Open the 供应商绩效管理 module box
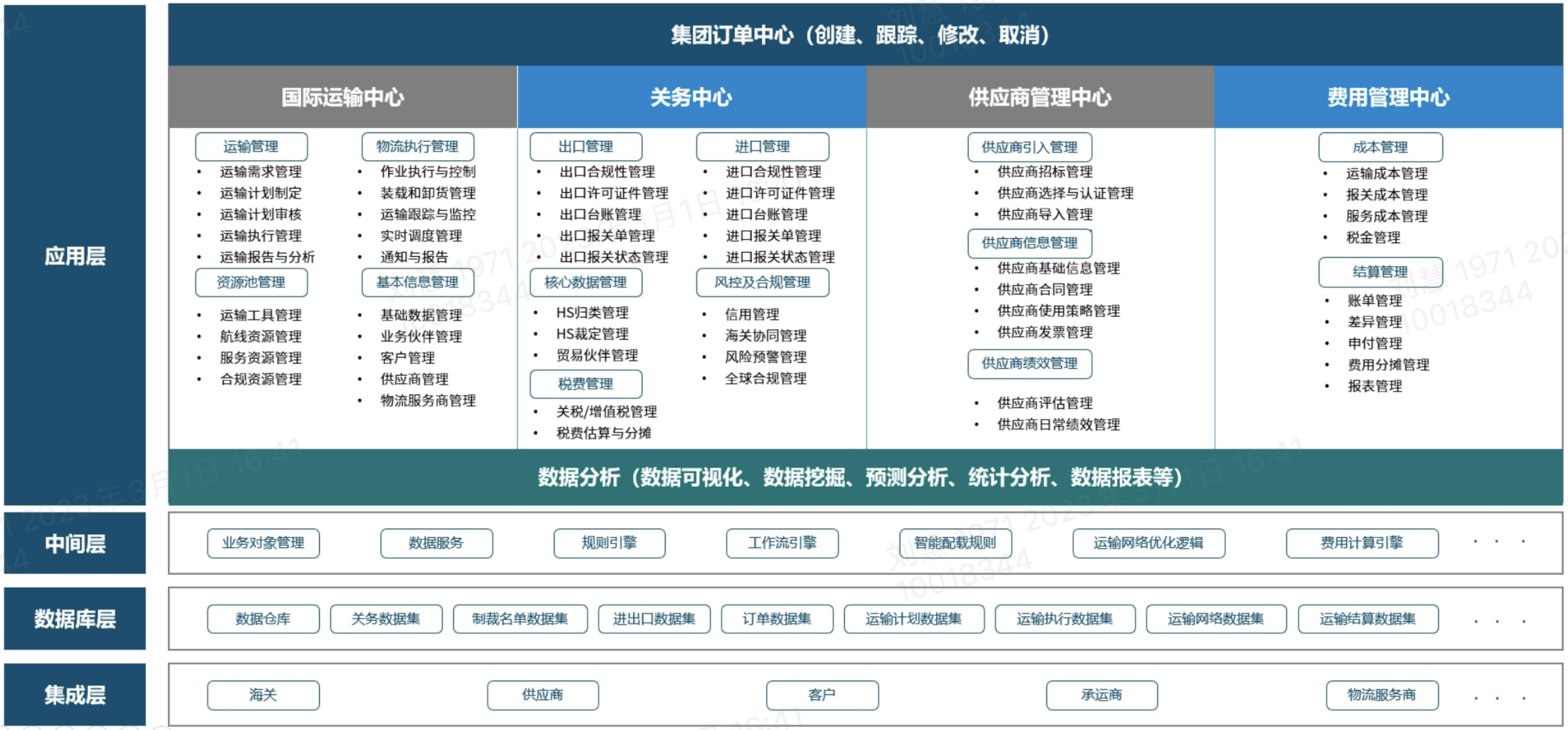Image resolution: width=1568 pixels, height=730 pixels. pyautogui.click(x=1030, y=363)
